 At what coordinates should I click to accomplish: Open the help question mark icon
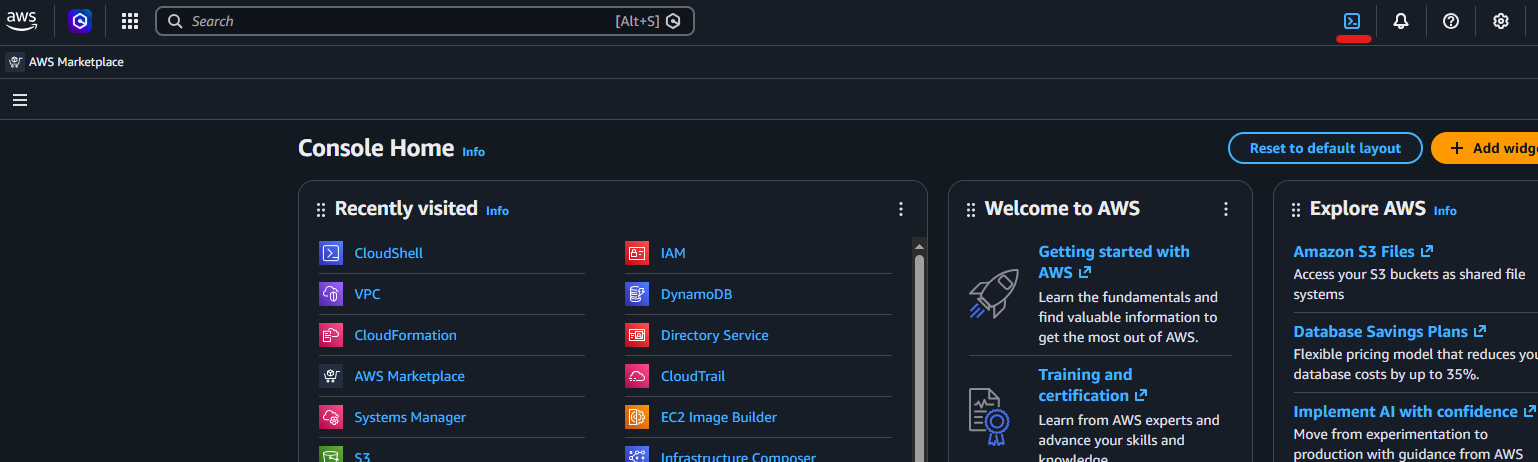[1451, 21]
